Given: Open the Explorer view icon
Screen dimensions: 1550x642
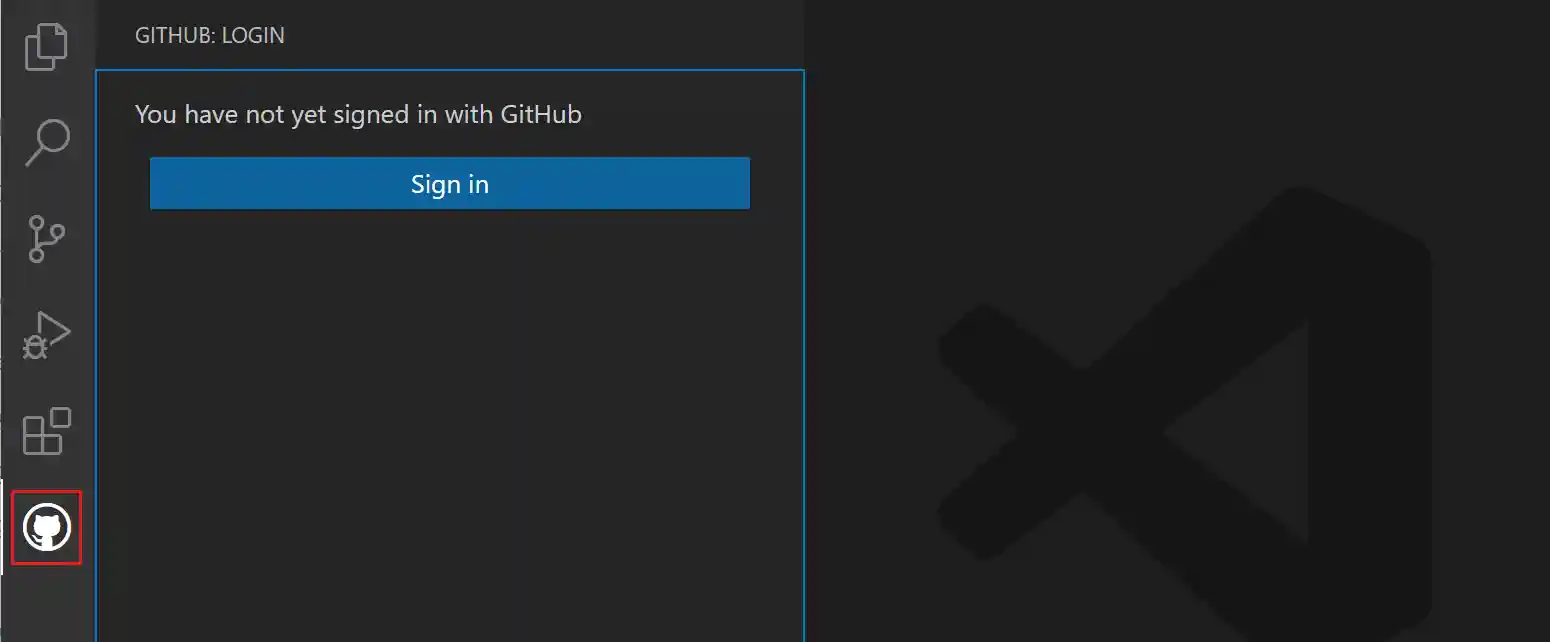Looking at the screenshot, I should click(x=46, y=46).
